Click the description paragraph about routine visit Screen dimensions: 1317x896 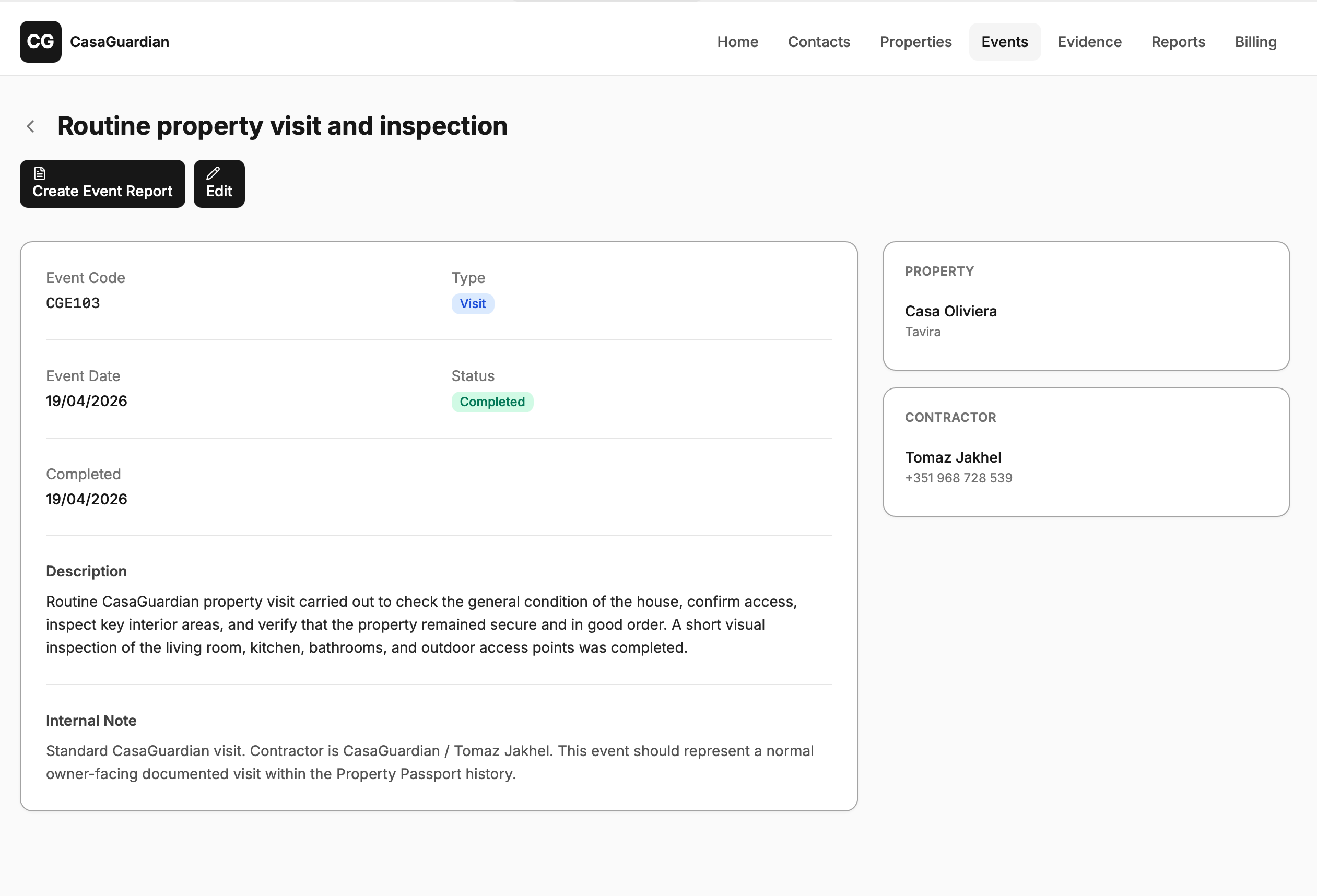[421, 624]
